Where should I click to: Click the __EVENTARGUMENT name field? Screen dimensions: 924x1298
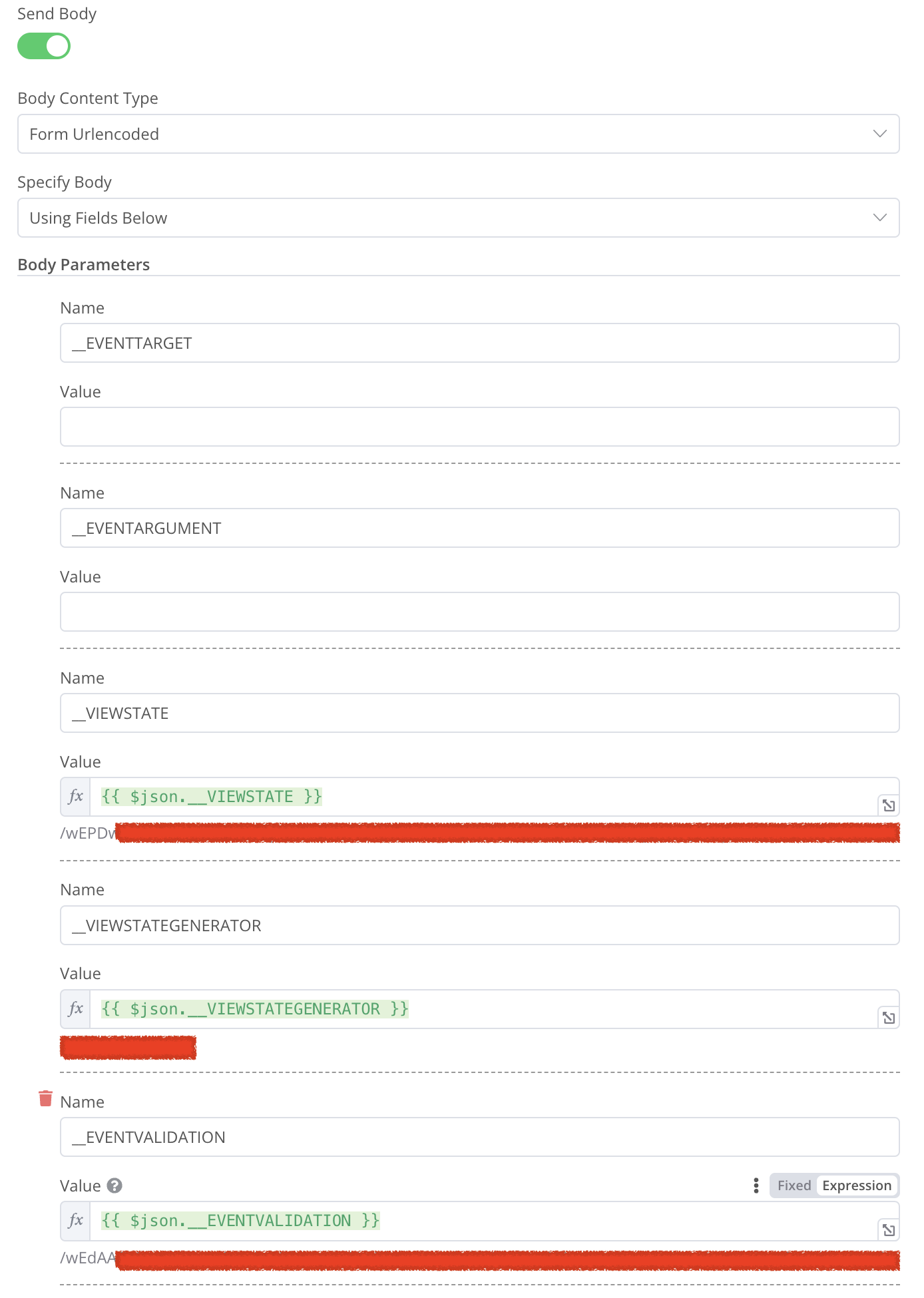pos(479,529)
